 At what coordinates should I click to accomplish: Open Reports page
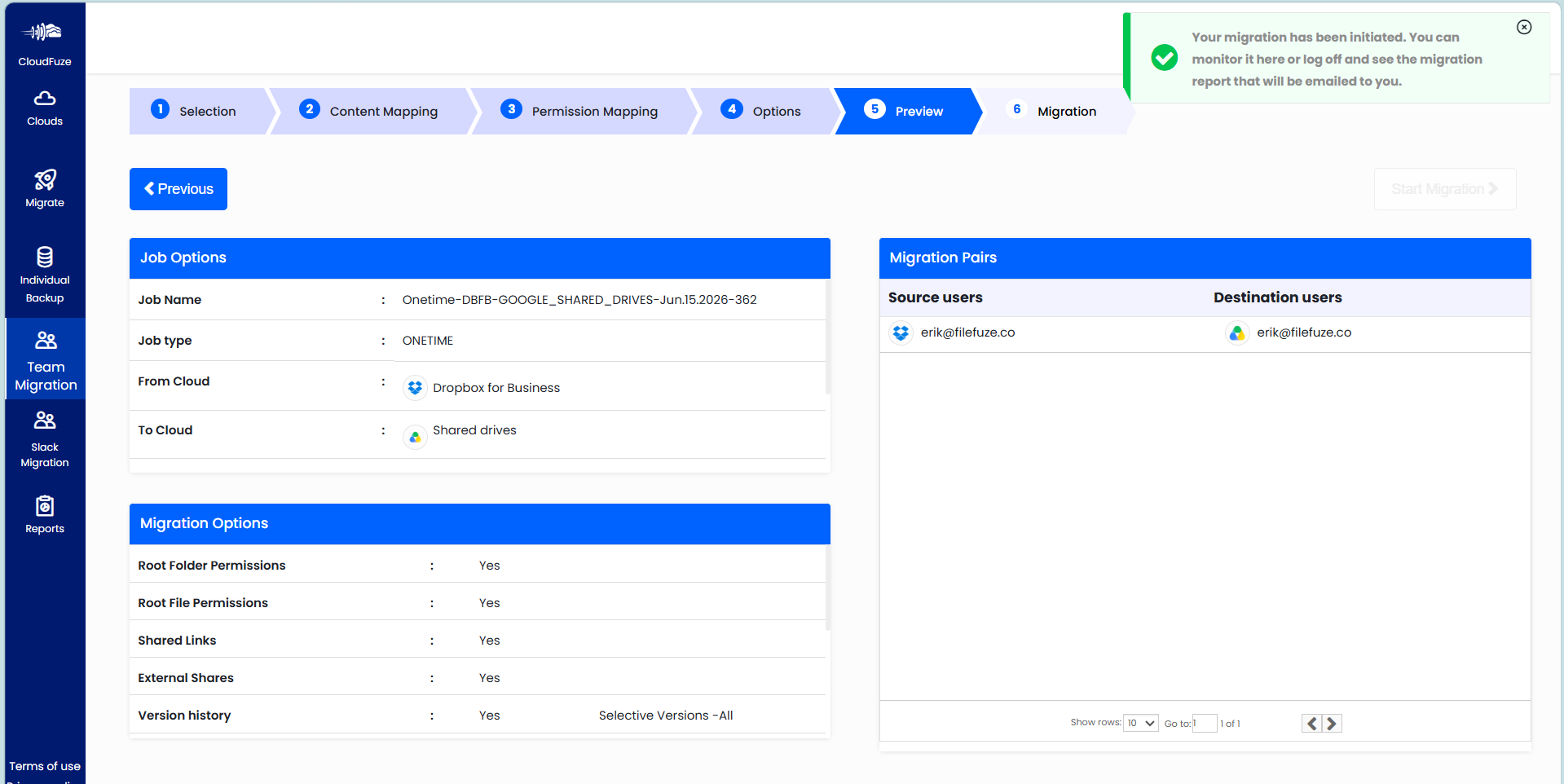click(x=44, y=514)
